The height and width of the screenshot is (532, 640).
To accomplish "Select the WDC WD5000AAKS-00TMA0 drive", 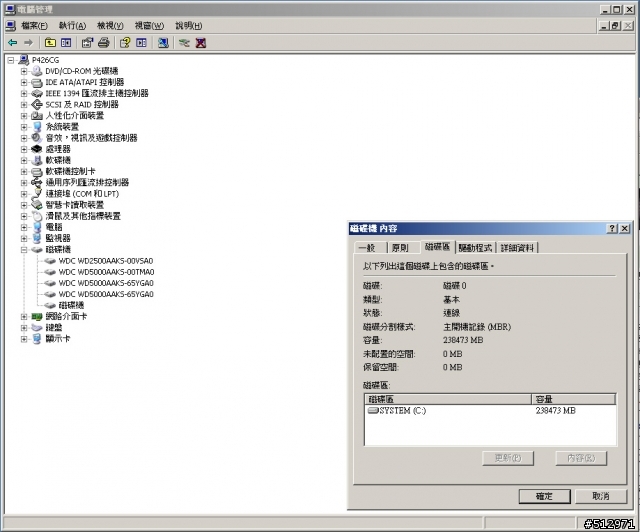I will pos(105,272).
